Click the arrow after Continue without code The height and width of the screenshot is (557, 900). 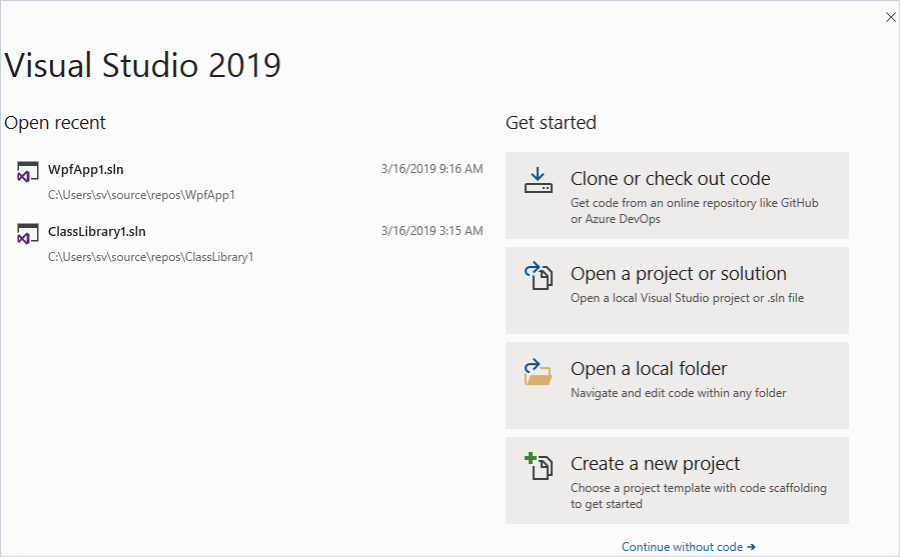[751, 547]
